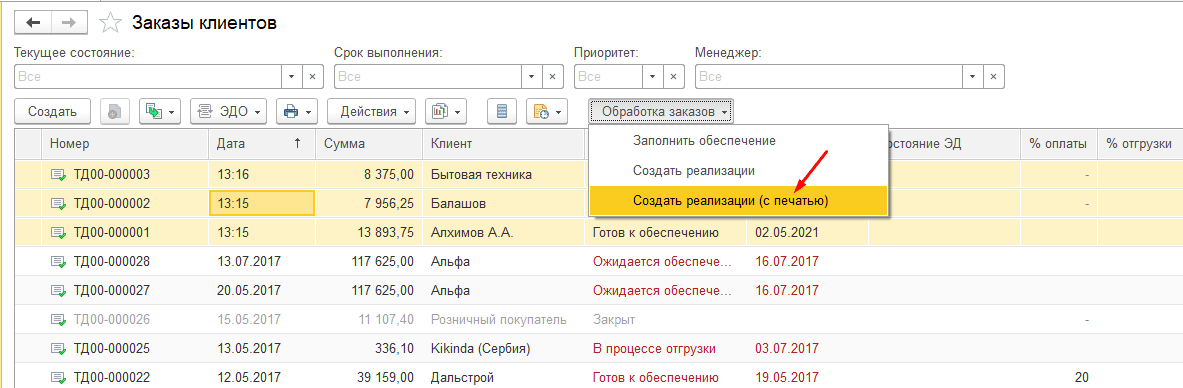Clear the Приоритет filter with X

point(674,77)
